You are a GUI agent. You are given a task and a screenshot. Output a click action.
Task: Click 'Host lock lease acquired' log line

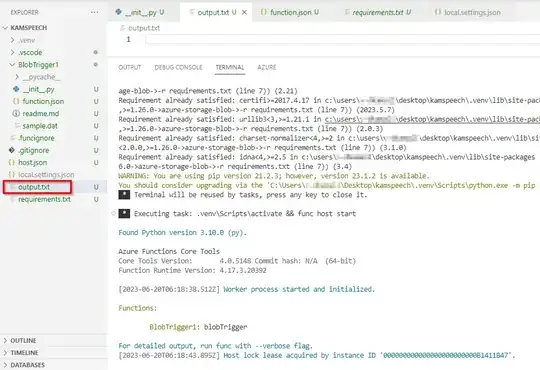(x=317, y=356)
